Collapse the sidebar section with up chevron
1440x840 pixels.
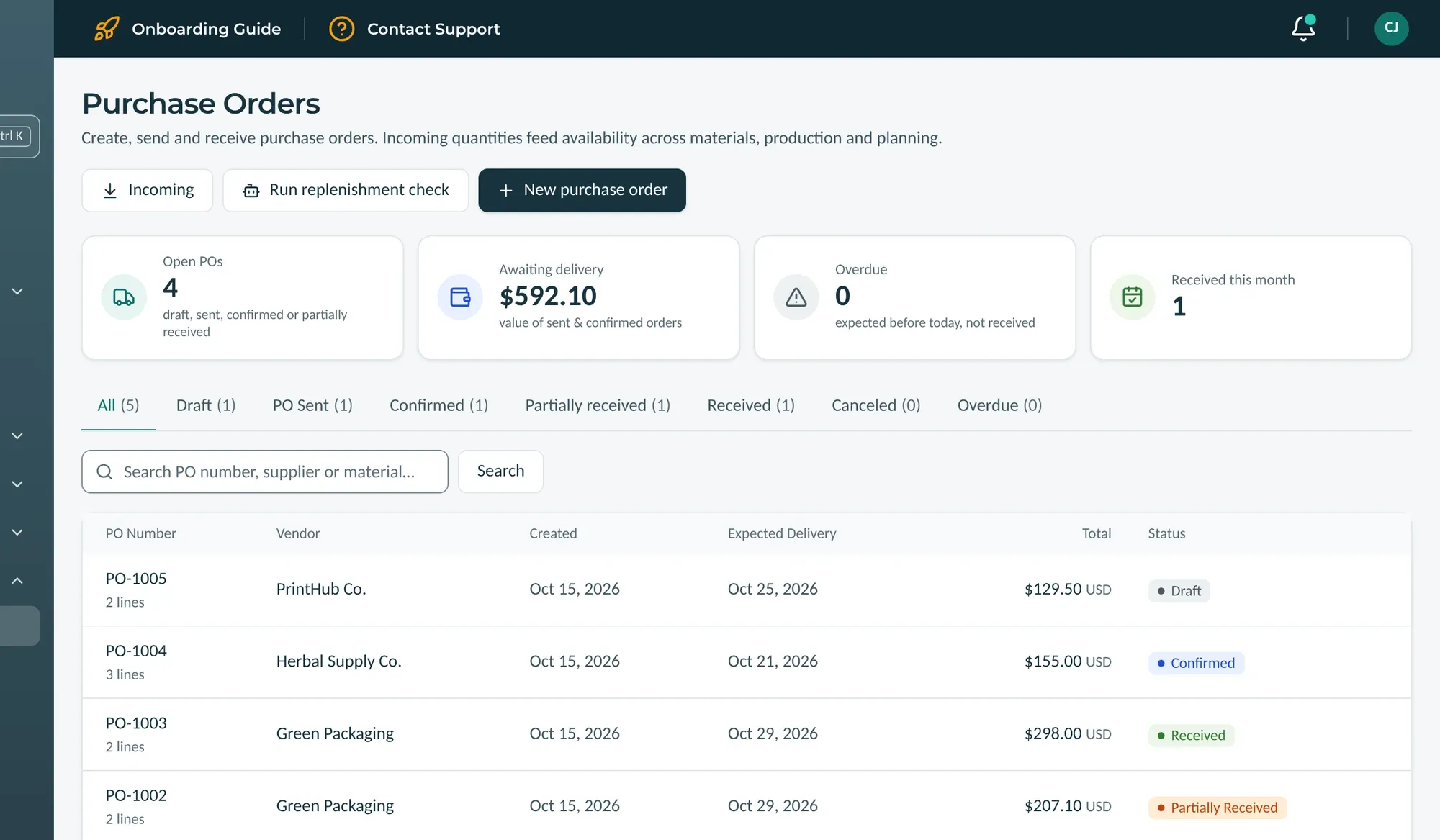(x=17, y=581)
